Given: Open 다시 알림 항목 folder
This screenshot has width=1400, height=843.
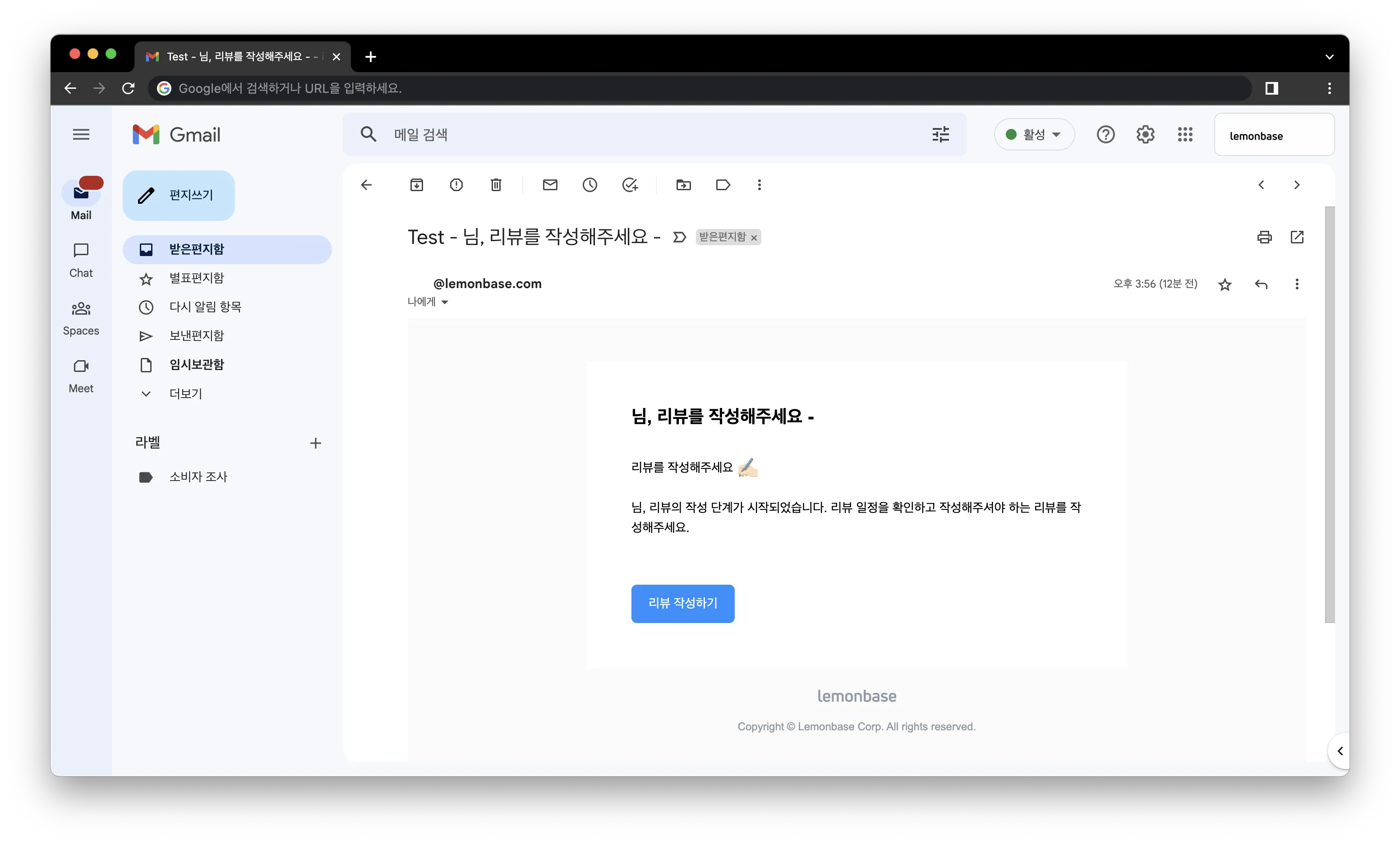Looking at the screenshot, I should [227, 307].
